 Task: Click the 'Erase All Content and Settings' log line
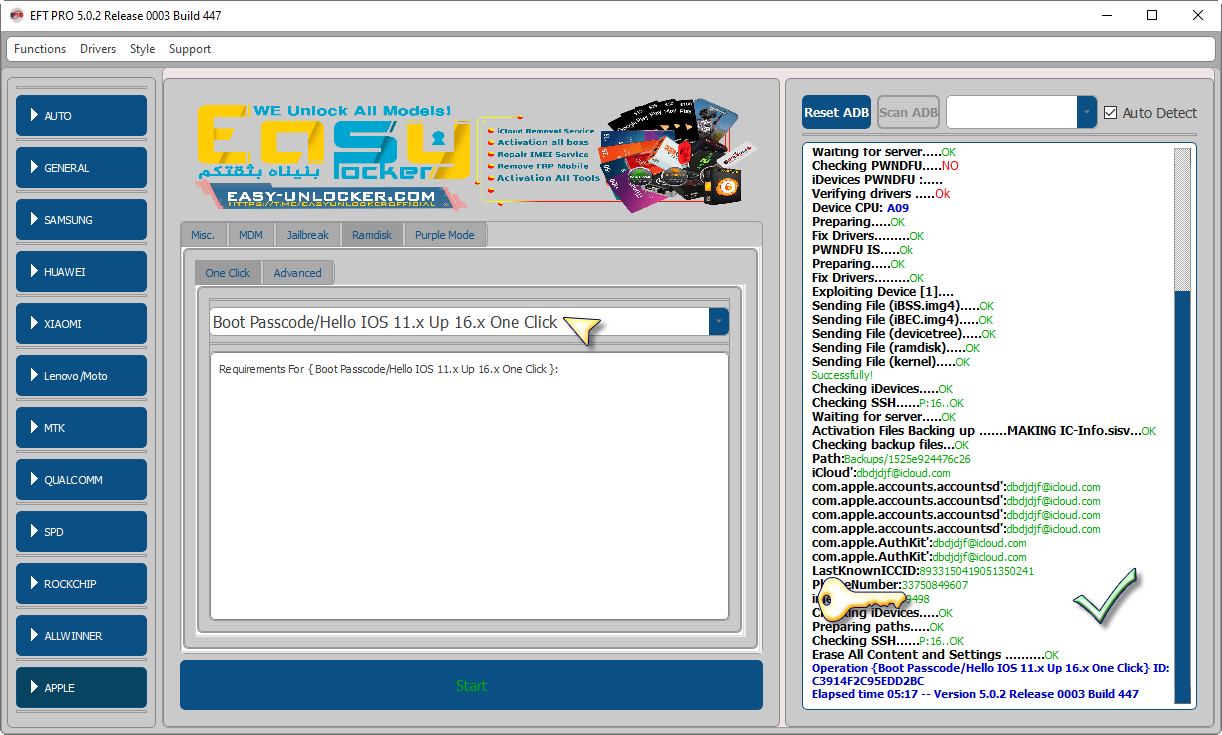935,655
